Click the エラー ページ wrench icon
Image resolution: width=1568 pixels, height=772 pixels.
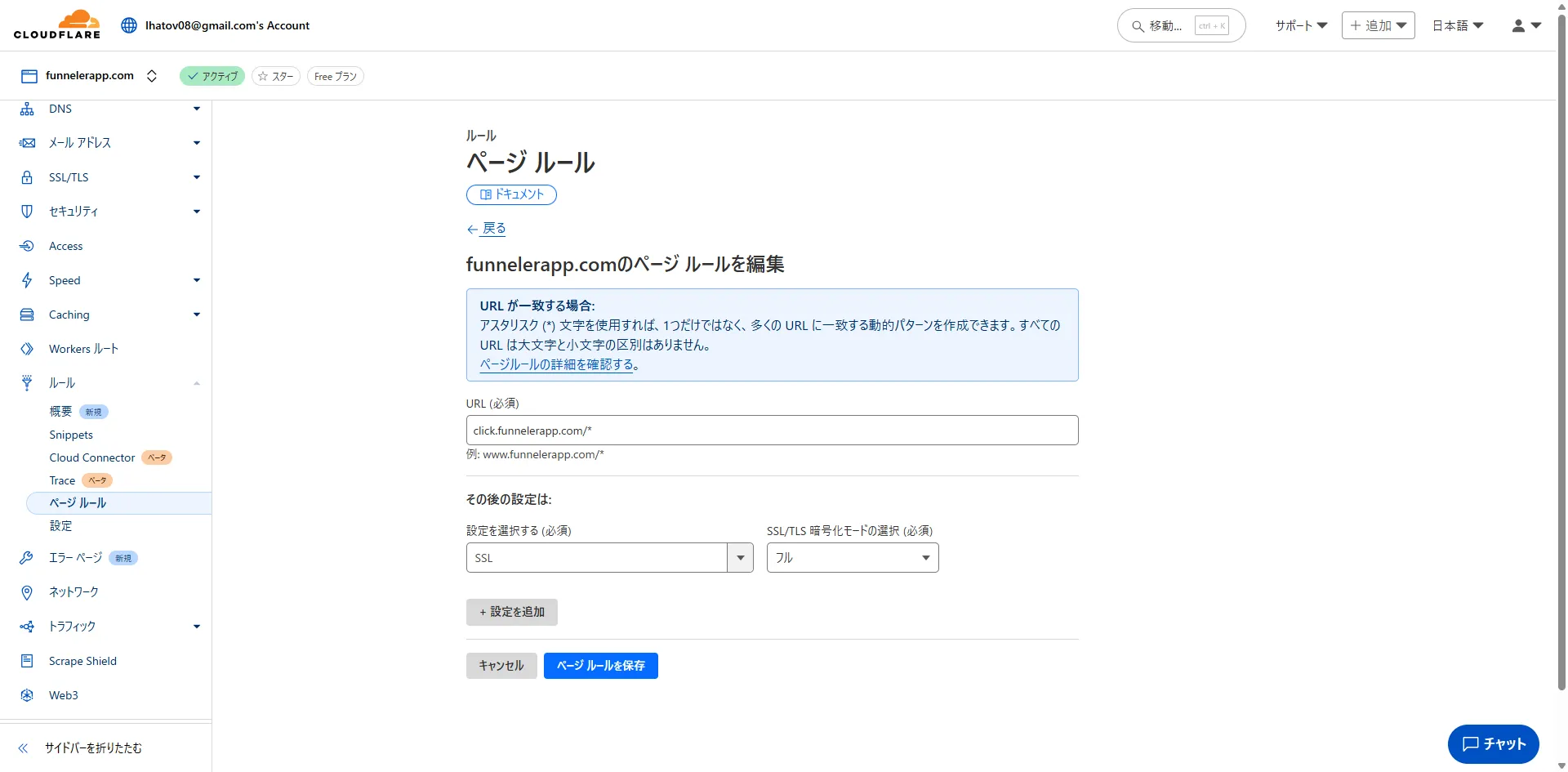(27, 558)
